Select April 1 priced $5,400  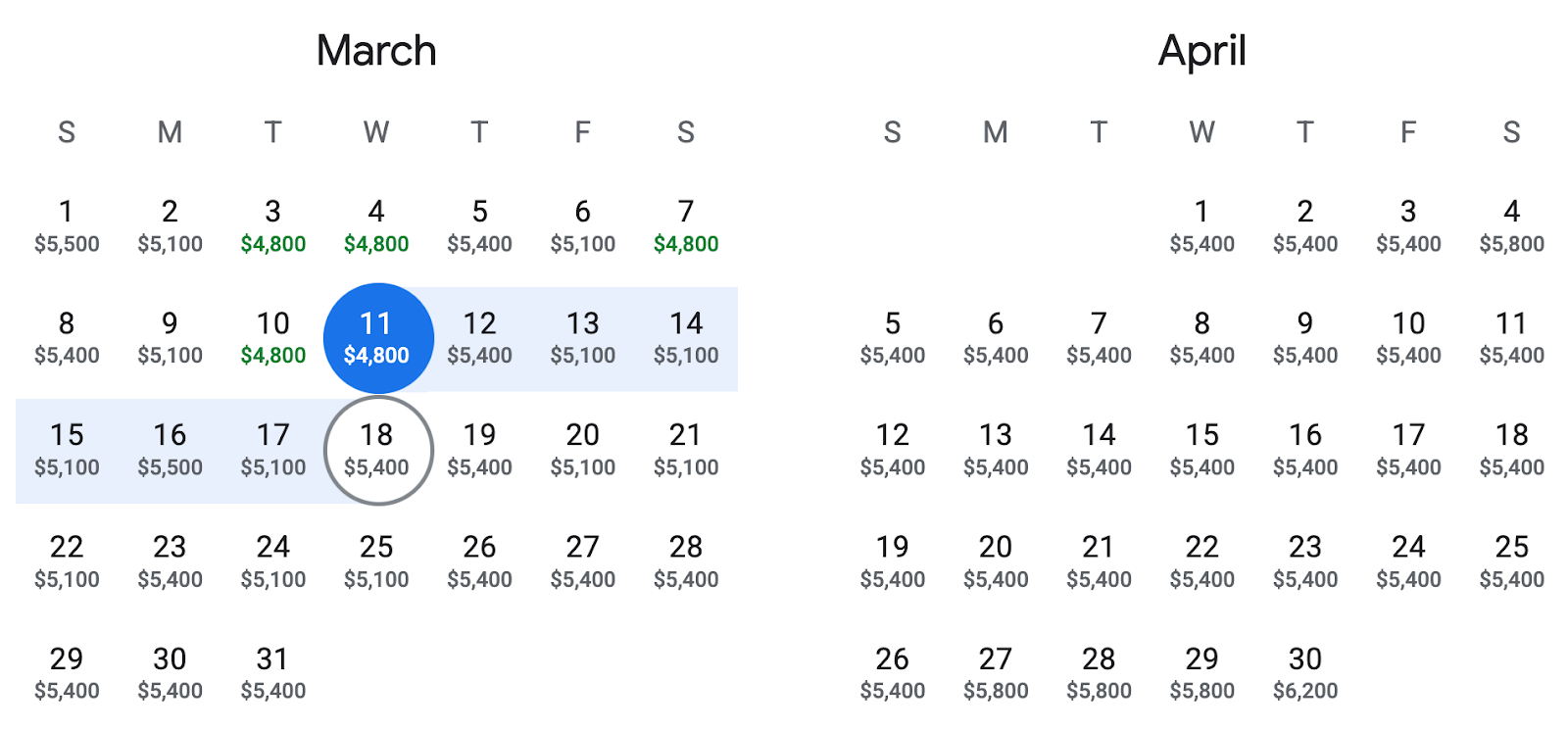point(1202,226)
